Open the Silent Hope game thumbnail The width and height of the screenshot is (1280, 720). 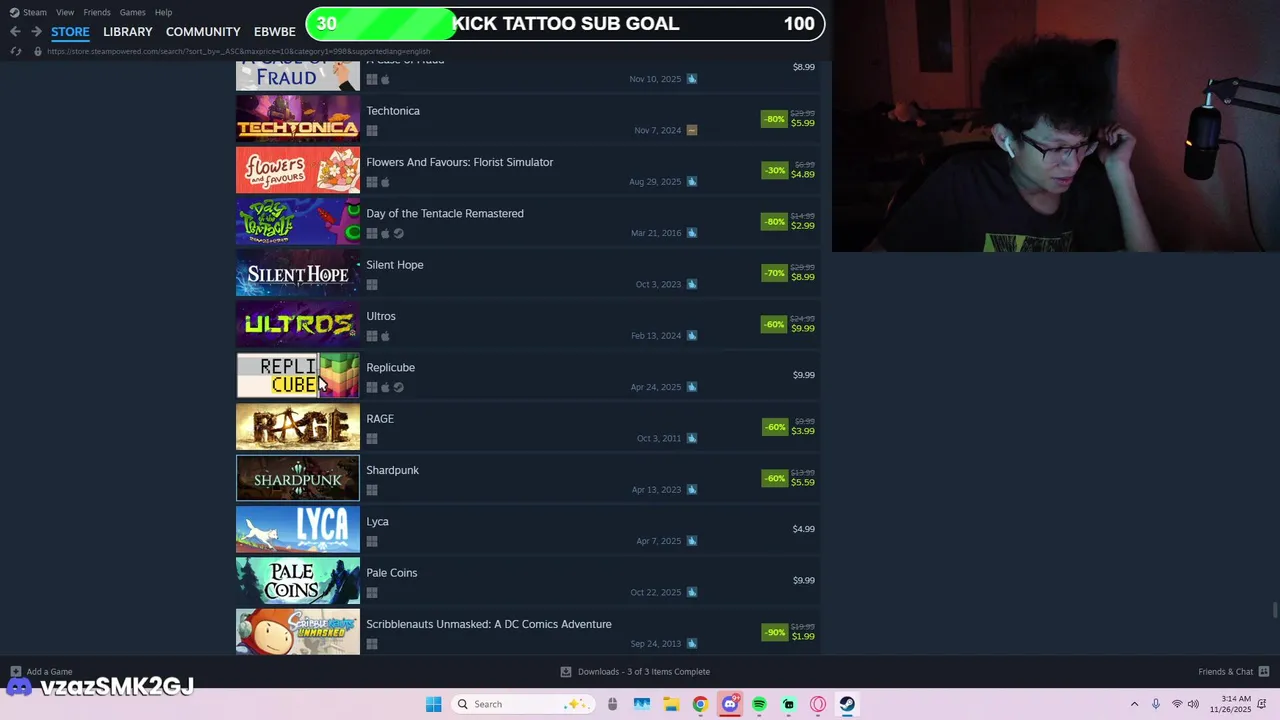point(297,273)
